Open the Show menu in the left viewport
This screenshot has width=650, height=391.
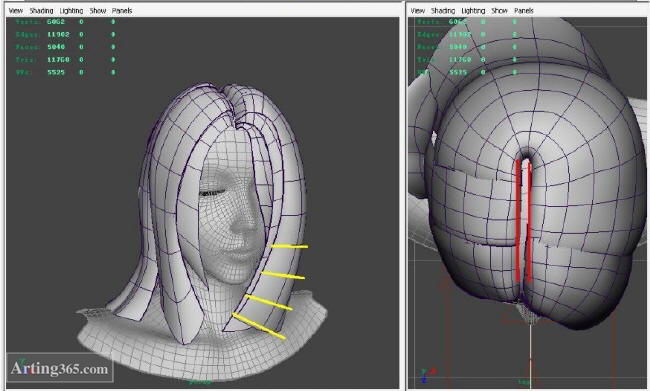pyautogui.click(x=98, y=11)
